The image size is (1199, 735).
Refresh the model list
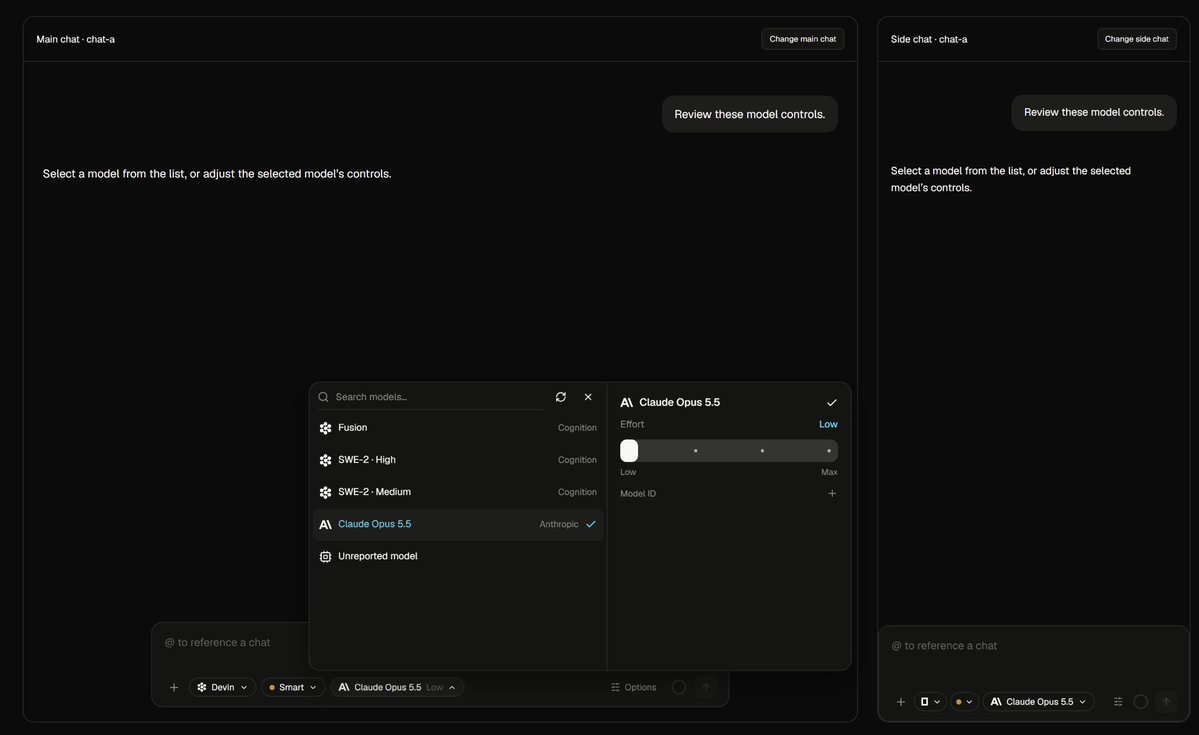click(561, 397)
